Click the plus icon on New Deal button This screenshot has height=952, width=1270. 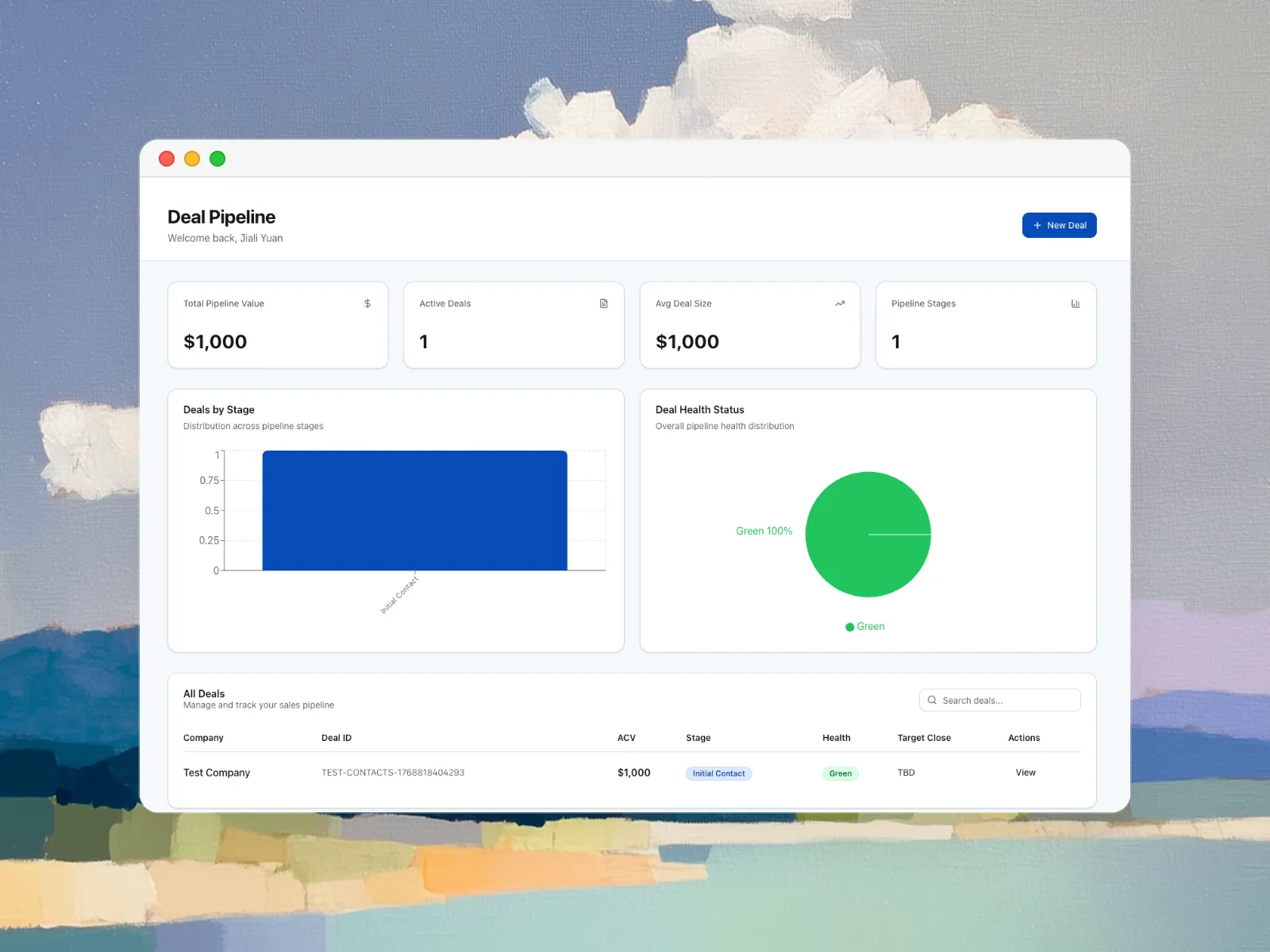[1037, 225]
